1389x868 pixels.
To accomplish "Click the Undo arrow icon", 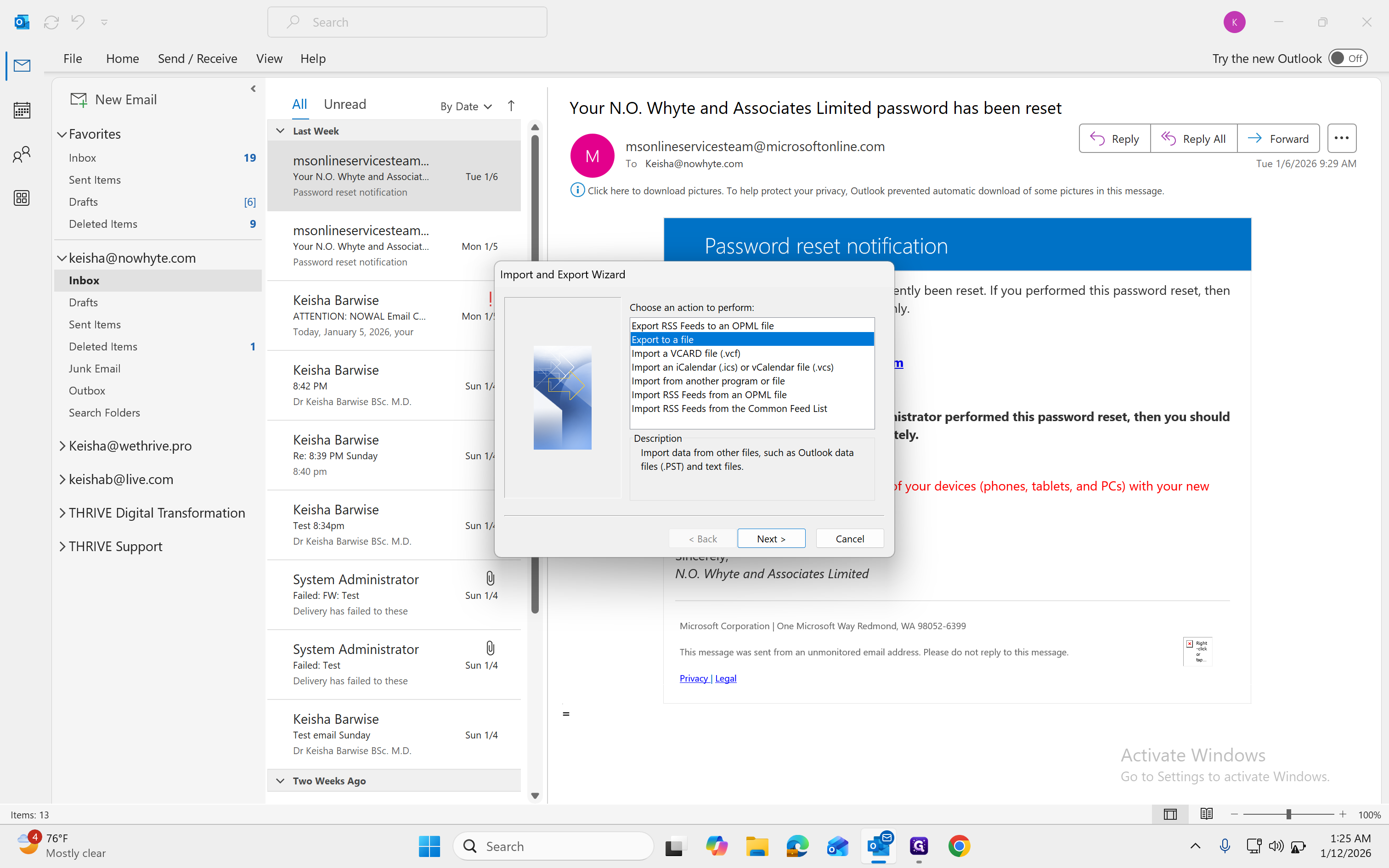I will coord(78,22).
